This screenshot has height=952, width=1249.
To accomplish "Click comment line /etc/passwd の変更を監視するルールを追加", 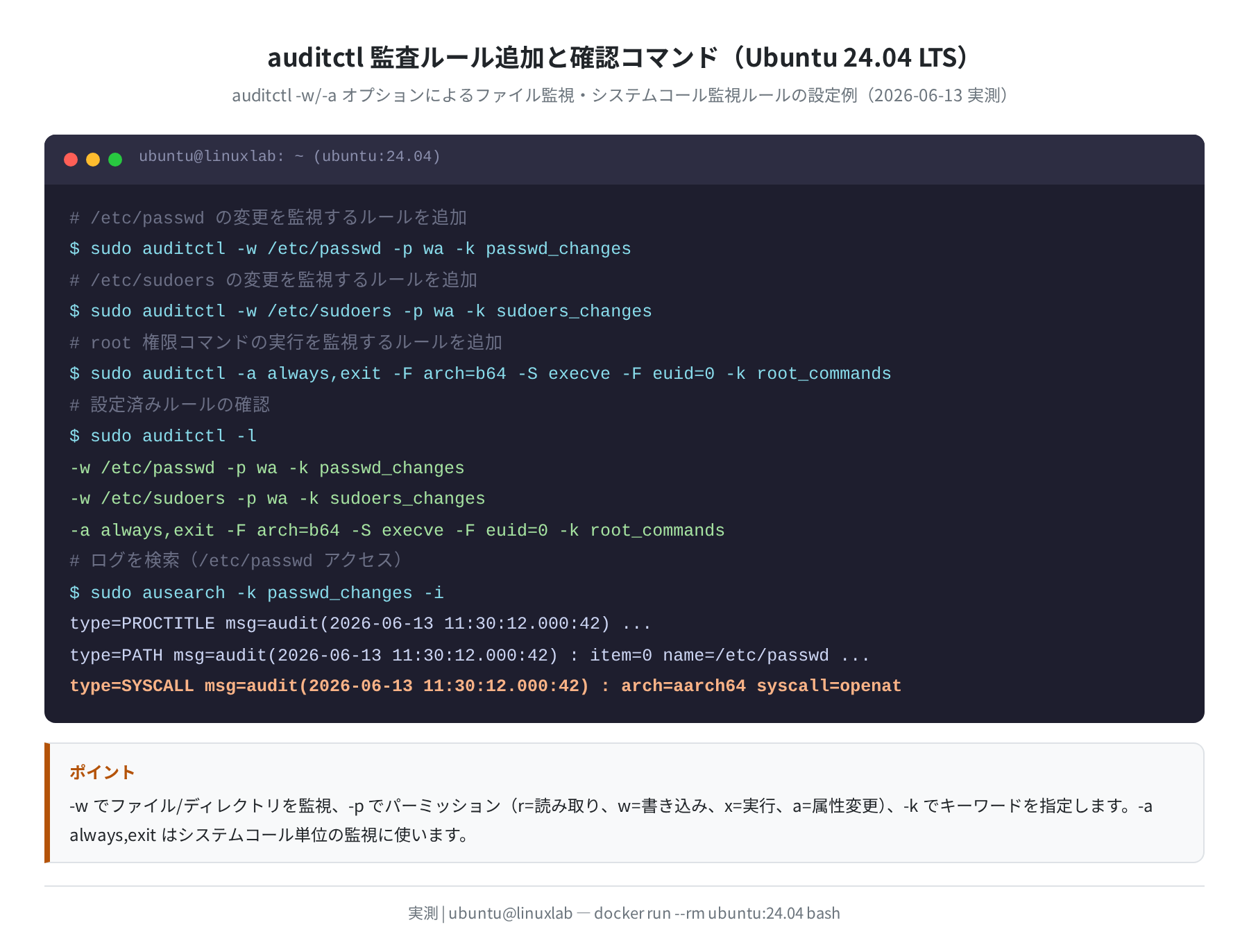I will pyautogui.click(x=268, y=218).
